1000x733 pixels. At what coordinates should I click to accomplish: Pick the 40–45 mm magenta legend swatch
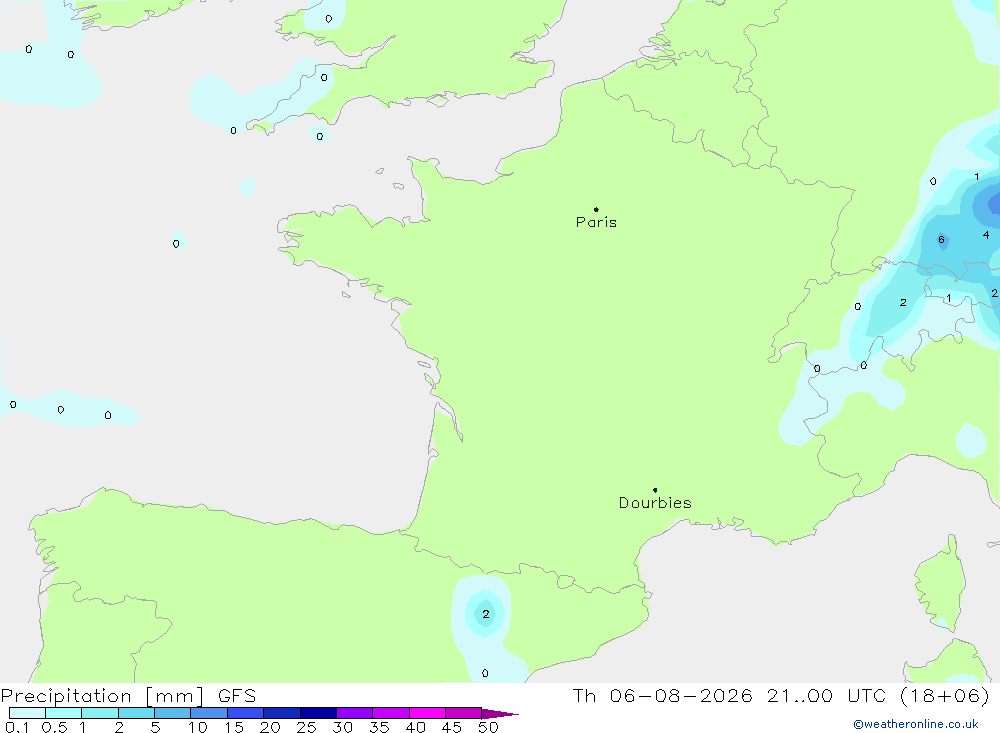(427, 713)
